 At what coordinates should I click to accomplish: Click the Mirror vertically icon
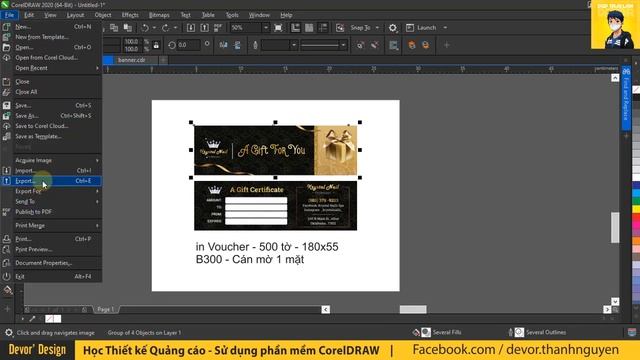pyautogui.click(x=237, y=45)
